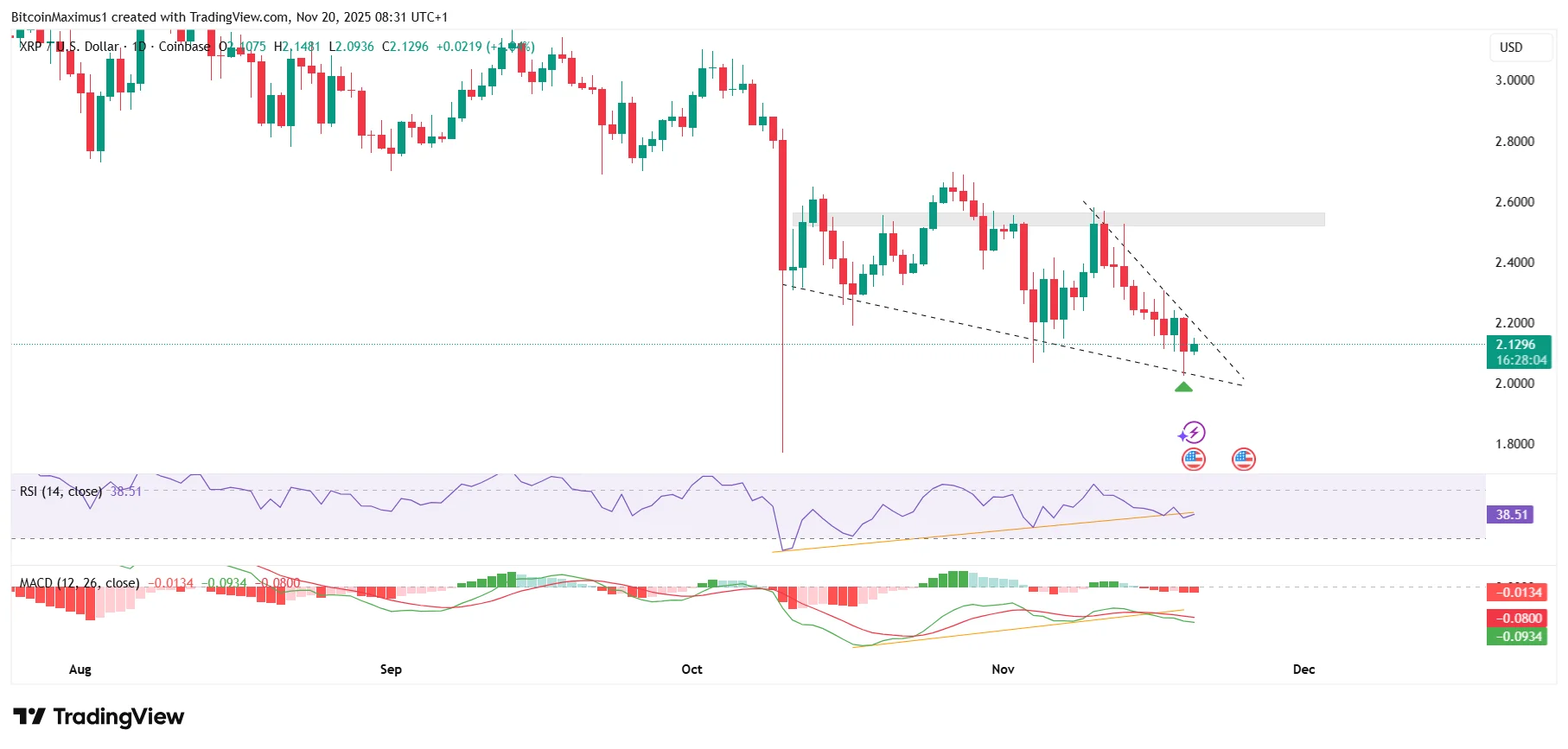1568x749 pixels.
Task: Click the right US flag event icon near December
Action: coord(1244,460)
